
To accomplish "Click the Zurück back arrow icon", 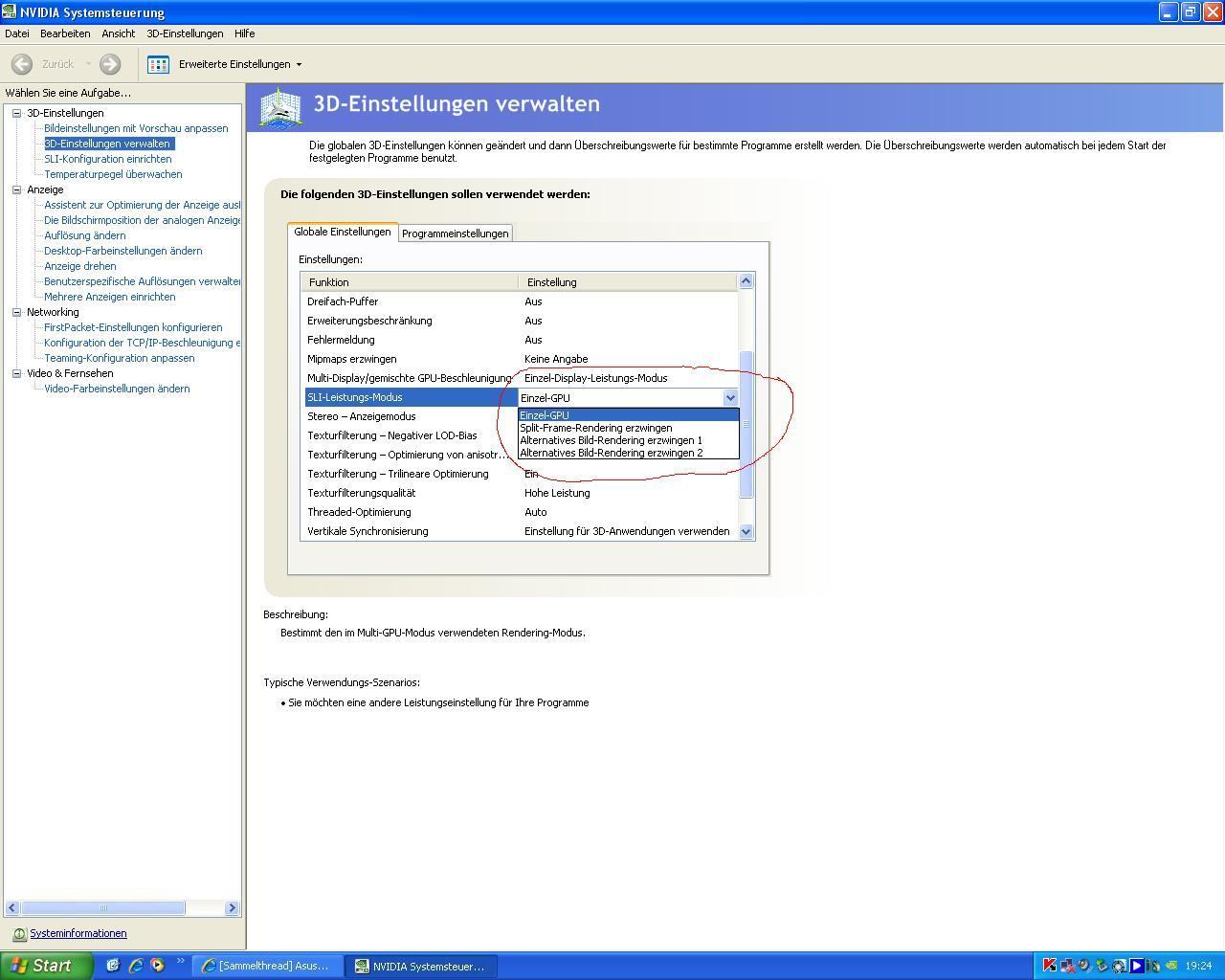I will [22, 64].
